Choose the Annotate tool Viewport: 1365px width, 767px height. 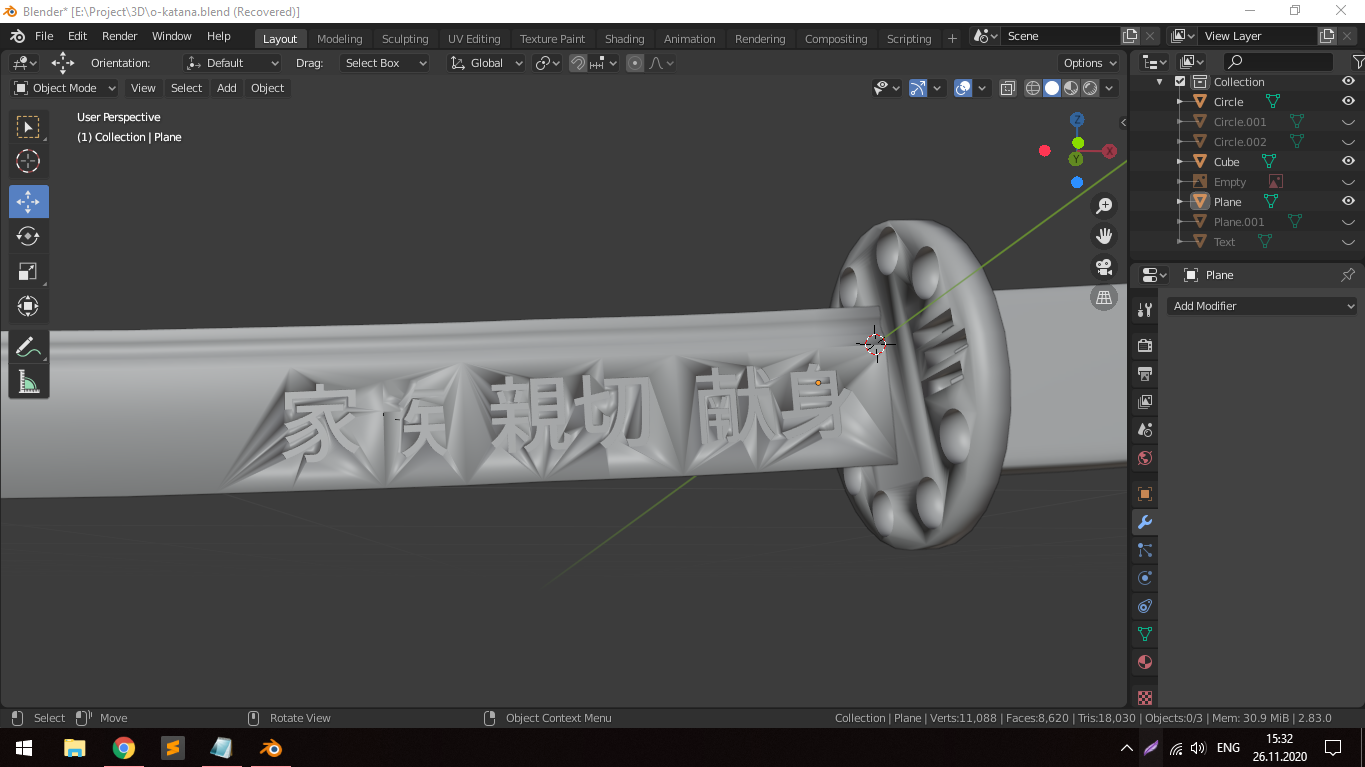pyautogui.click(x=28, y=347)
